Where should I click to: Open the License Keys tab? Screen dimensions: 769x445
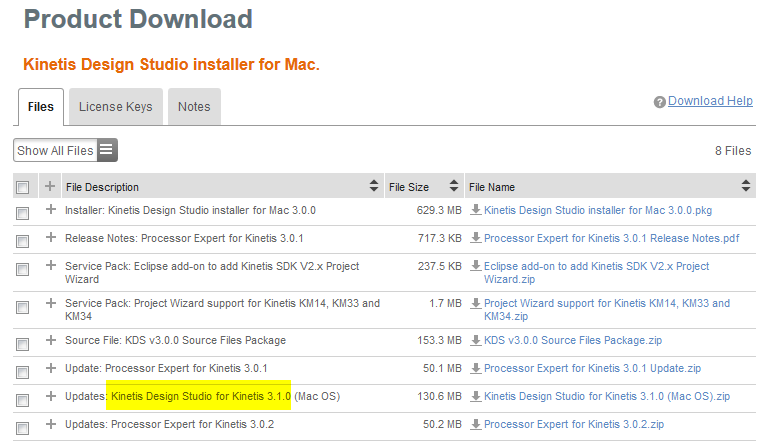(x=116, y=106)
